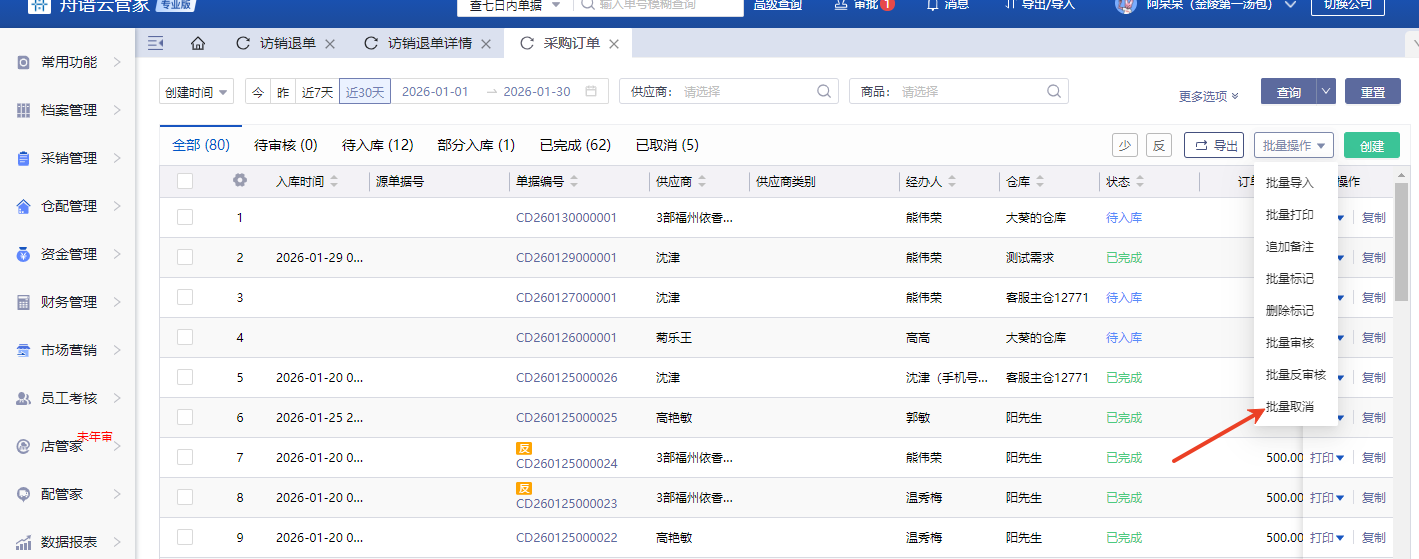The height and width of the screenshot is (559, 1419).
Task: Click the vertical scrollbar of the table
Action: pos(1402,250)
